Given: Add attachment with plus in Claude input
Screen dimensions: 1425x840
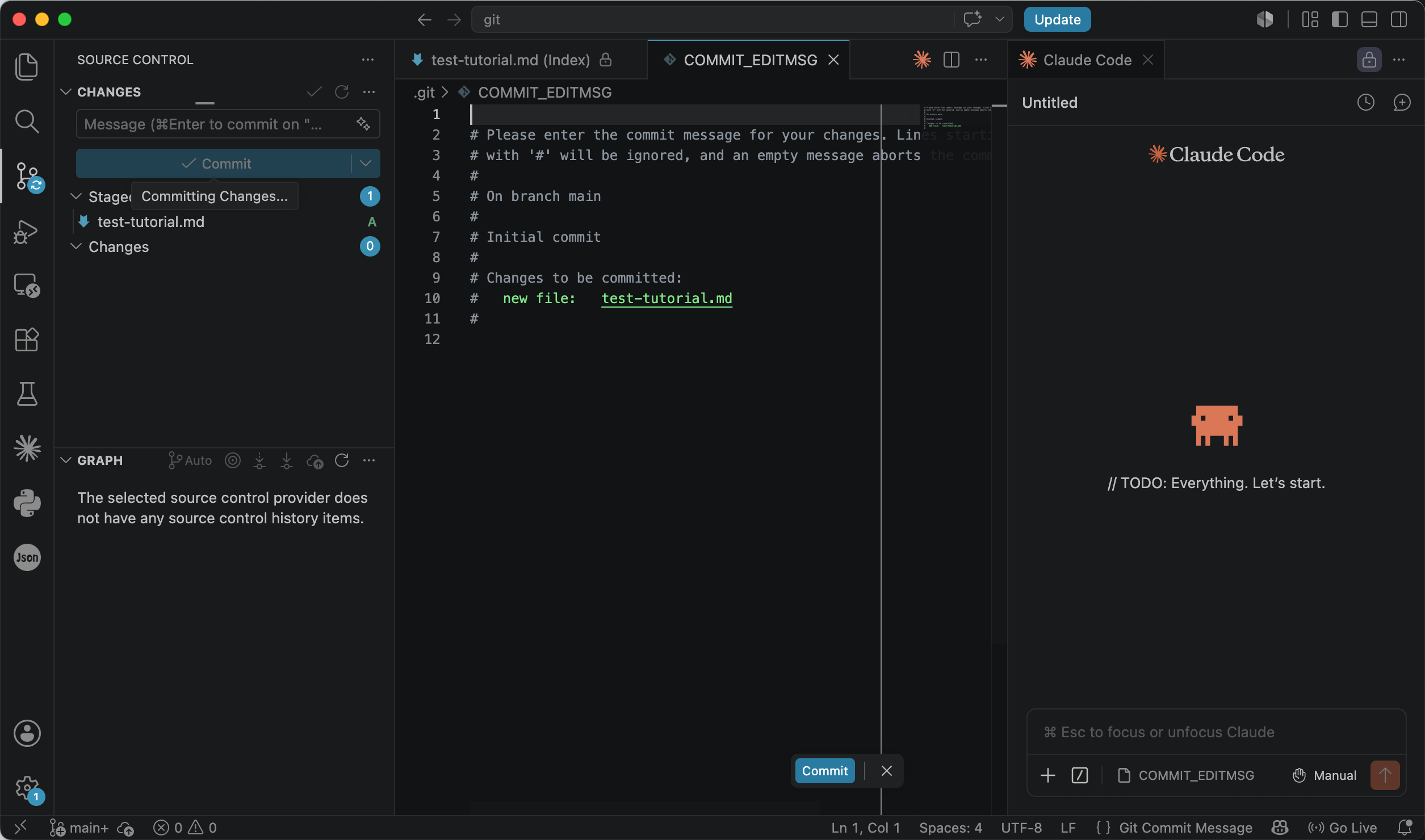Looking at the screenshot, I should pos(1048,775).
